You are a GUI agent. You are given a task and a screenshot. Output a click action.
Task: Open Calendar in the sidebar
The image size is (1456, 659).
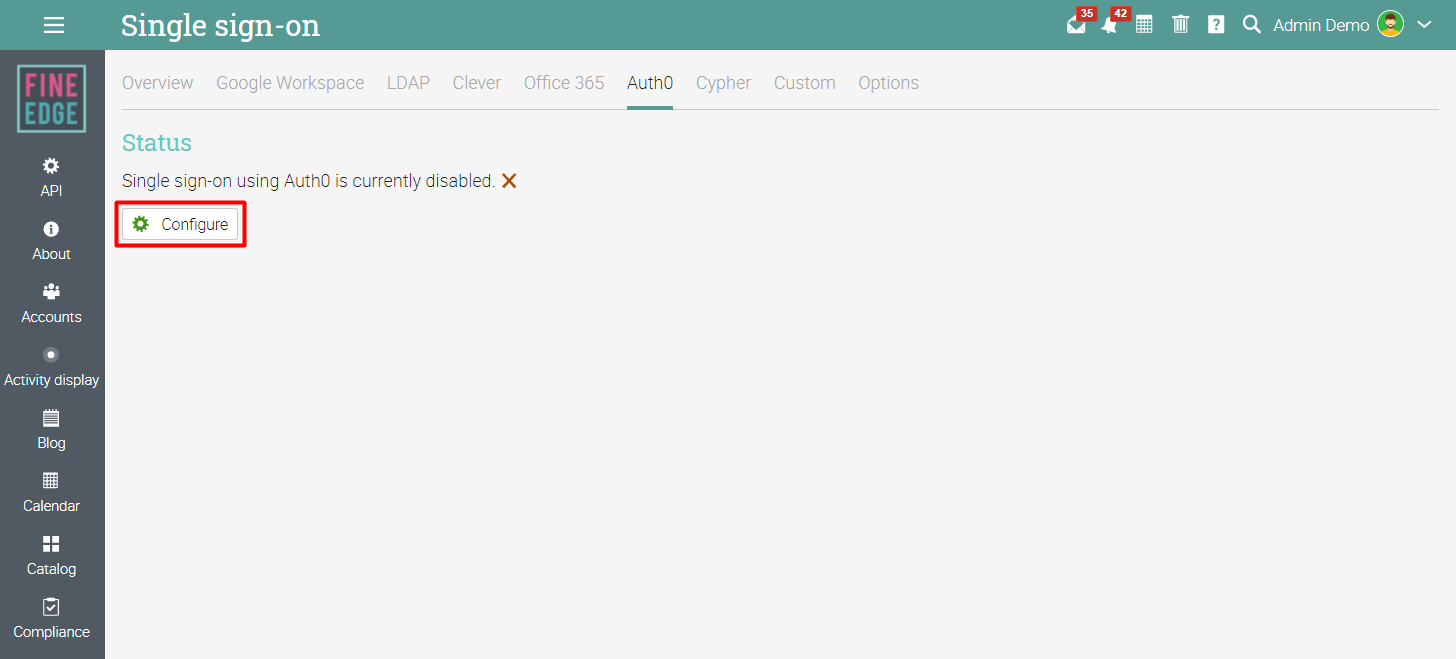(x=52, y=493)
